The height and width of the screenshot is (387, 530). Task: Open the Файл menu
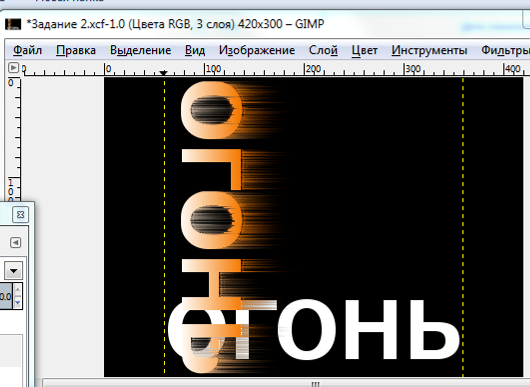click(x=27, y=50)
